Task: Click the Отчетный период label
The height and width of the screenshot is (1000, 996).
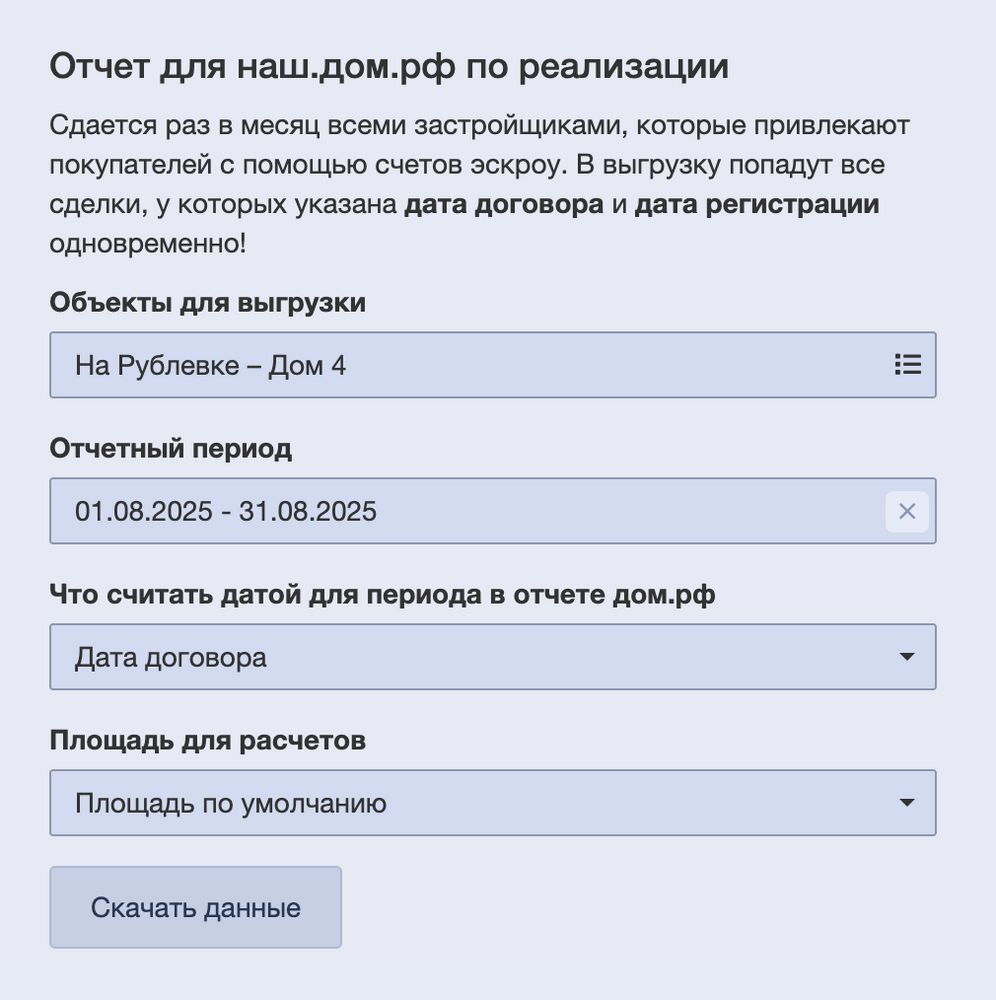Action: click(170, 449)
